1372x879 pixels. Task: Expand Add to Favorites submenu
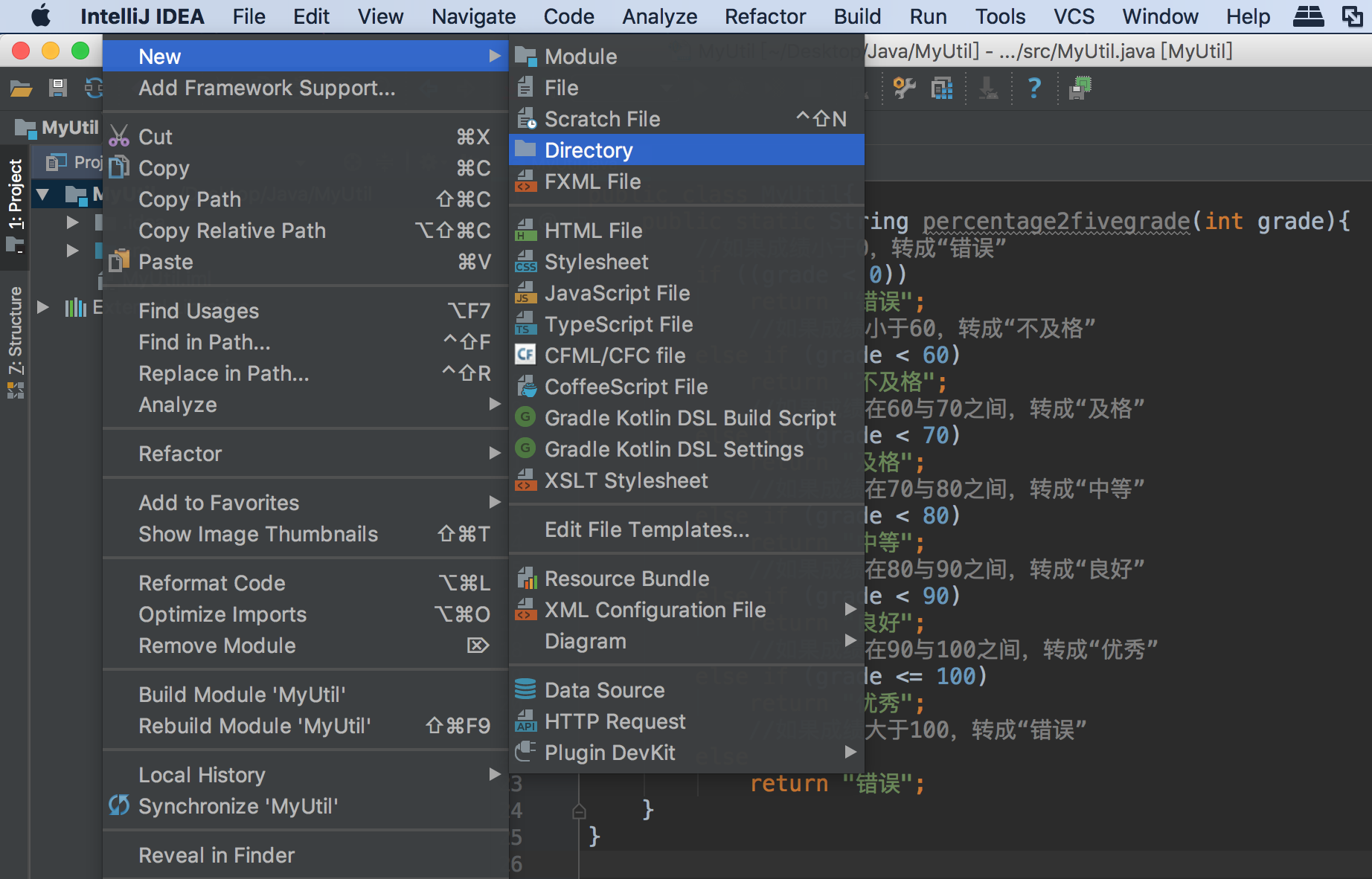[305, 503]
